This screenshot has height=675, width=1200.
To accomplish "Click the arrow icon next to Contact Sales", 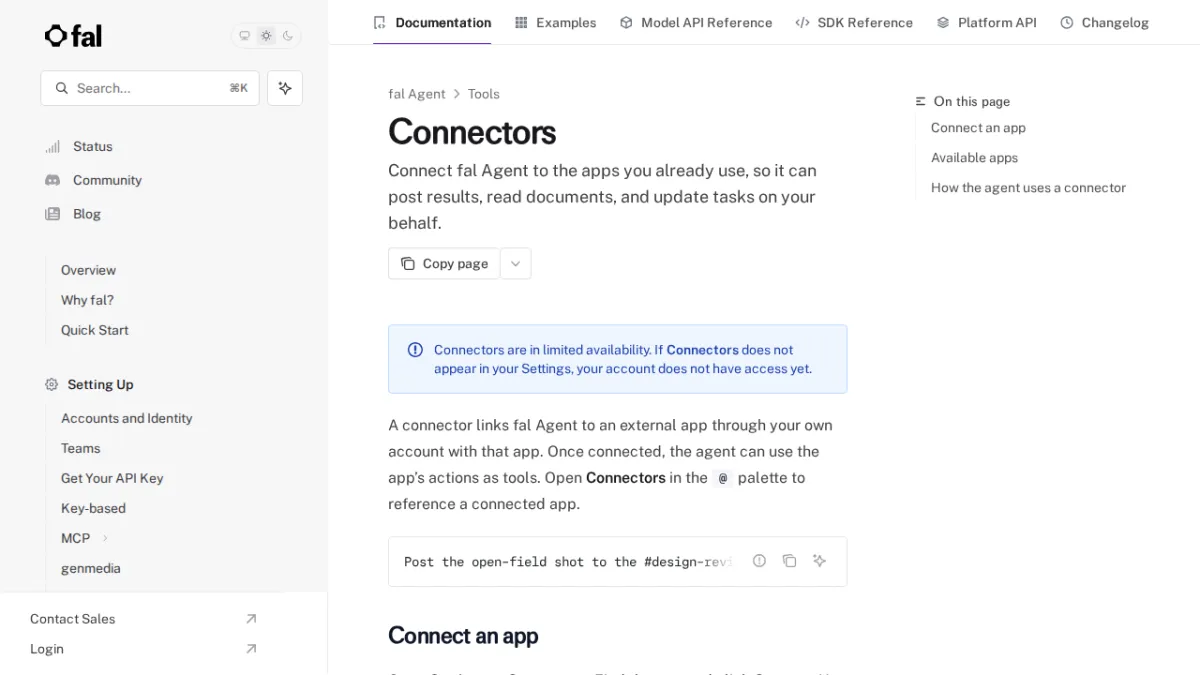I will (251, 619).
